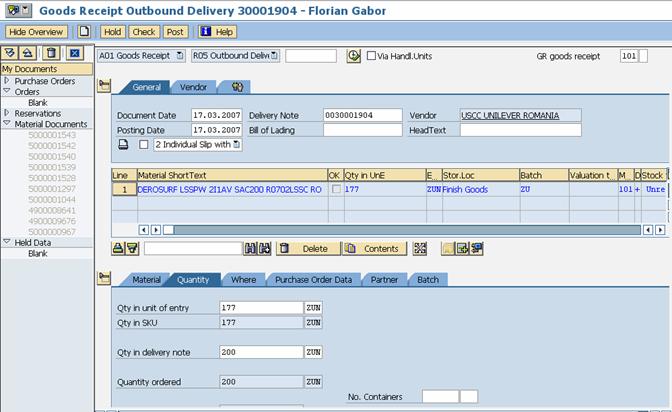Click the Delete button below item table

307,248
